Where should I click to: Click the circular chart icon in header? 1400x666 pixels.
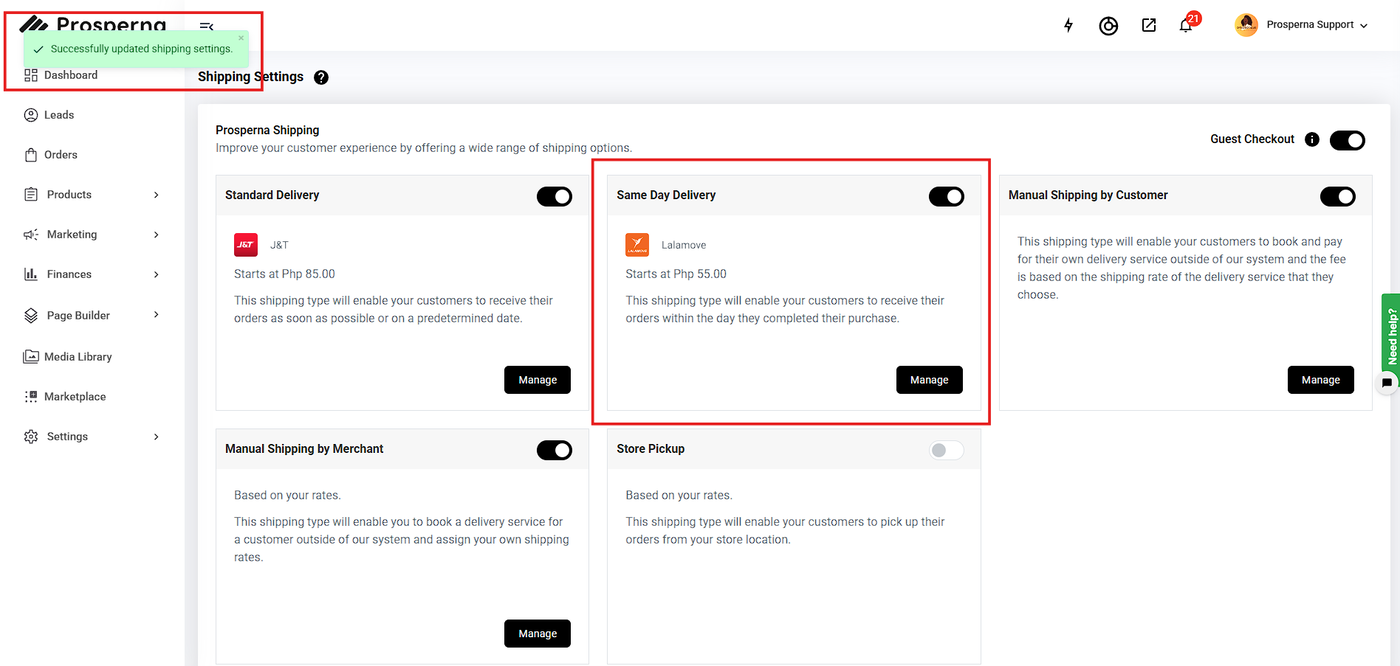tap(1108, 26)
